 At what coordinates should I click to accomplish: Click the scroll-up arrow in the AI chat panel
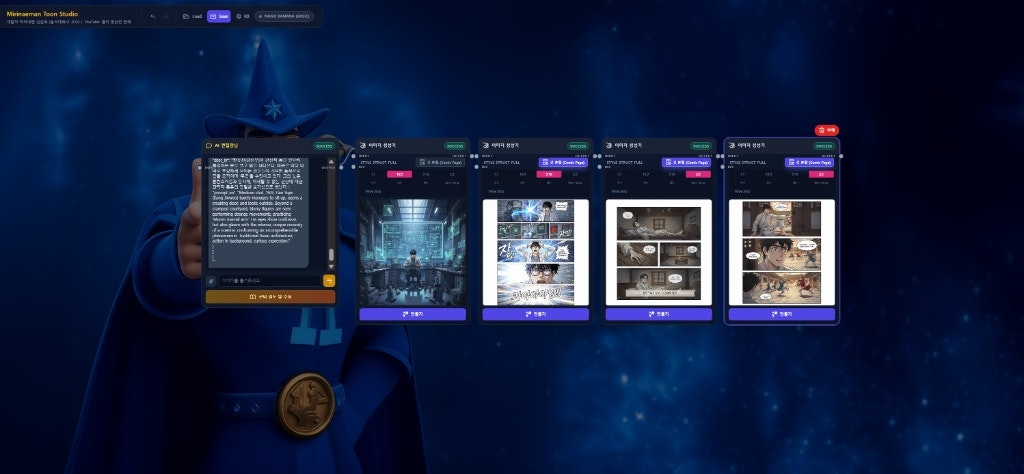[331, 162]
